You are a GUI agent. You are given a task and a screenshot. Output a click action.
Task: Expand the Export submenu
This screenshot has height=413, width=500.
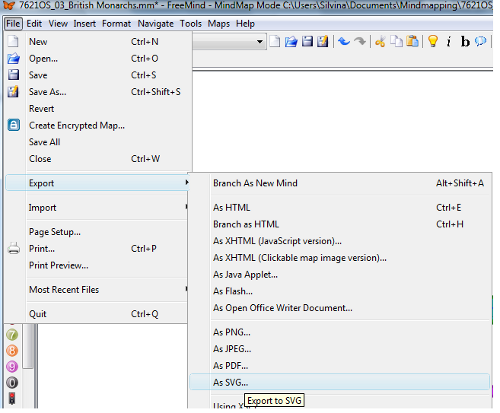click(97, 183)
